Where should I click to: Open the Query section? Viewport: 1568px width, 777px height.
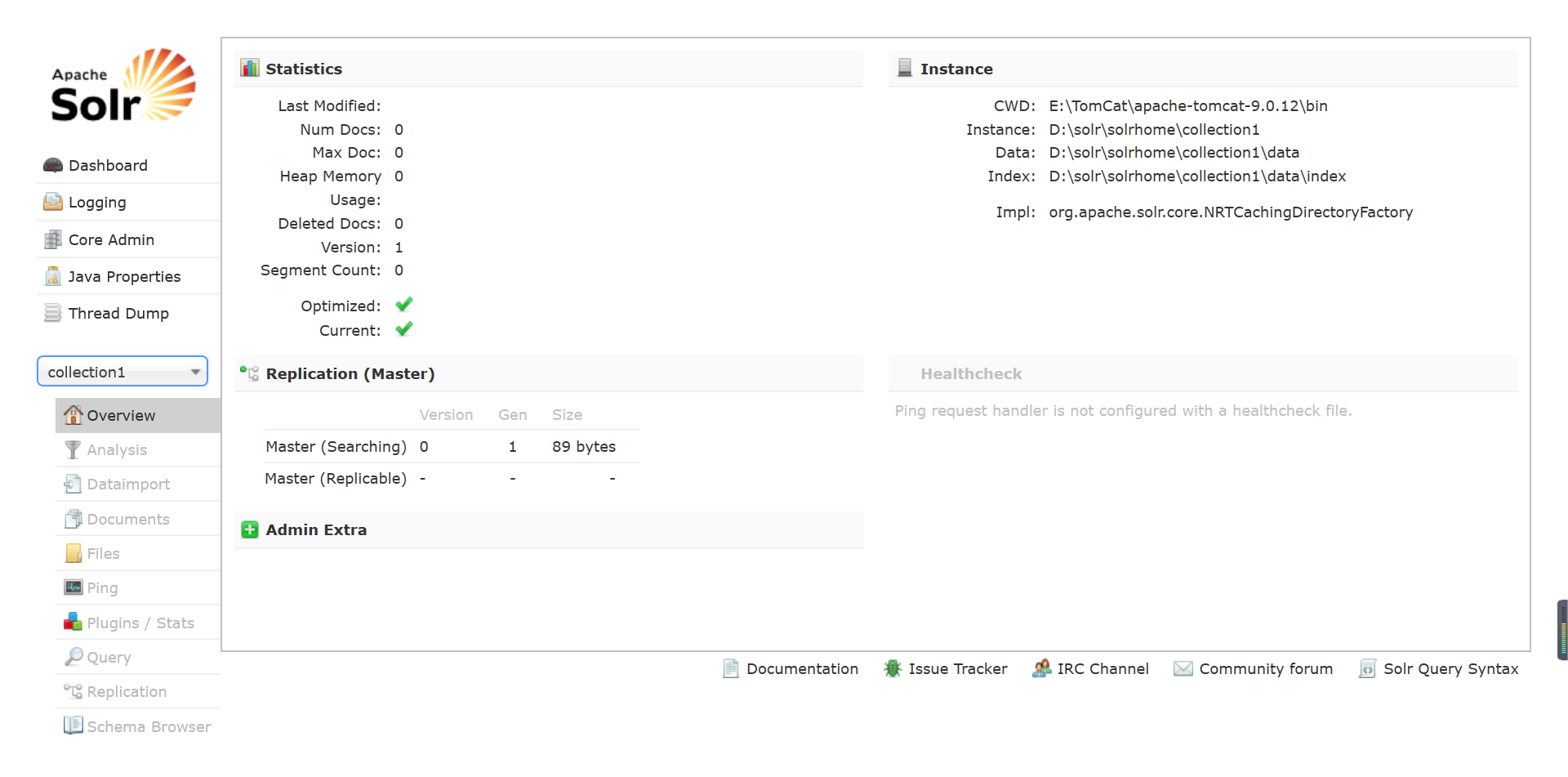pos(109,657)
